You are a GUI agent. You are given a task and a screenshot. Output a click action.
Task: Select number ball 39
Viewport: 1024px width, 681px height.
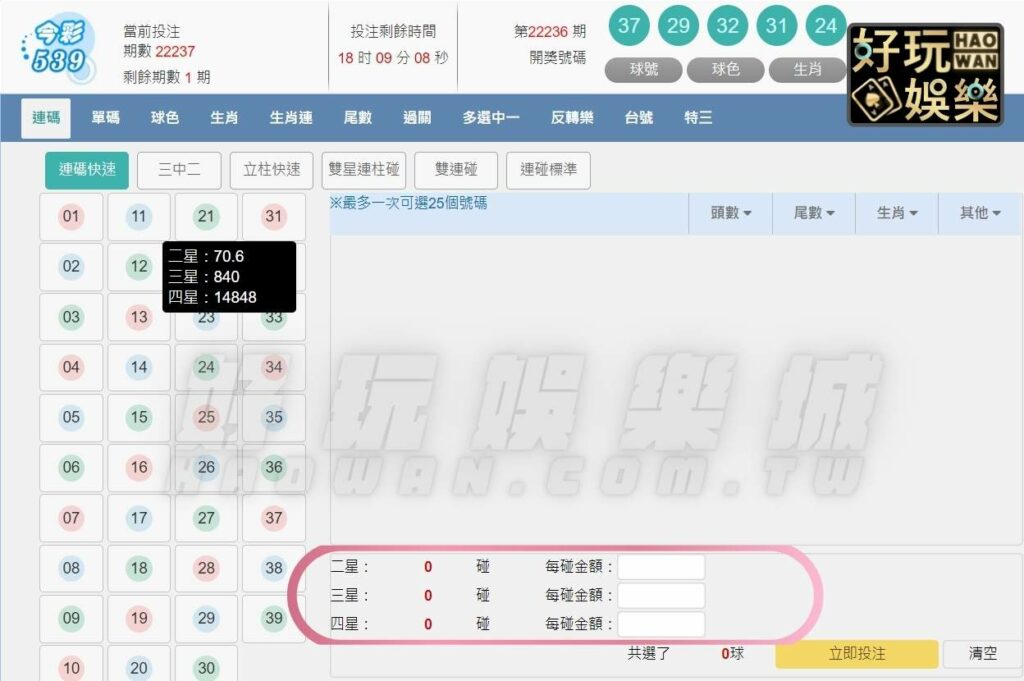(274, 619)
